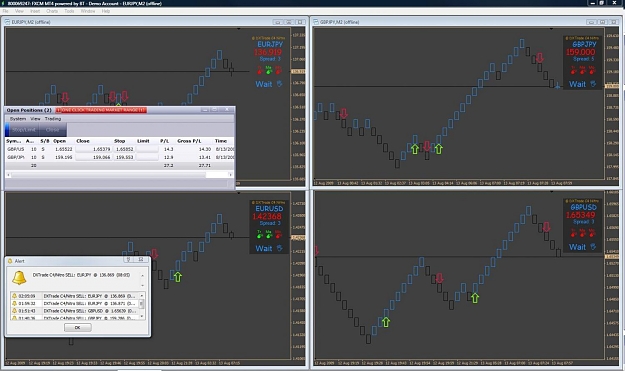
Task: Click the up arrow beside the alert message text
Action: [142, 275]
